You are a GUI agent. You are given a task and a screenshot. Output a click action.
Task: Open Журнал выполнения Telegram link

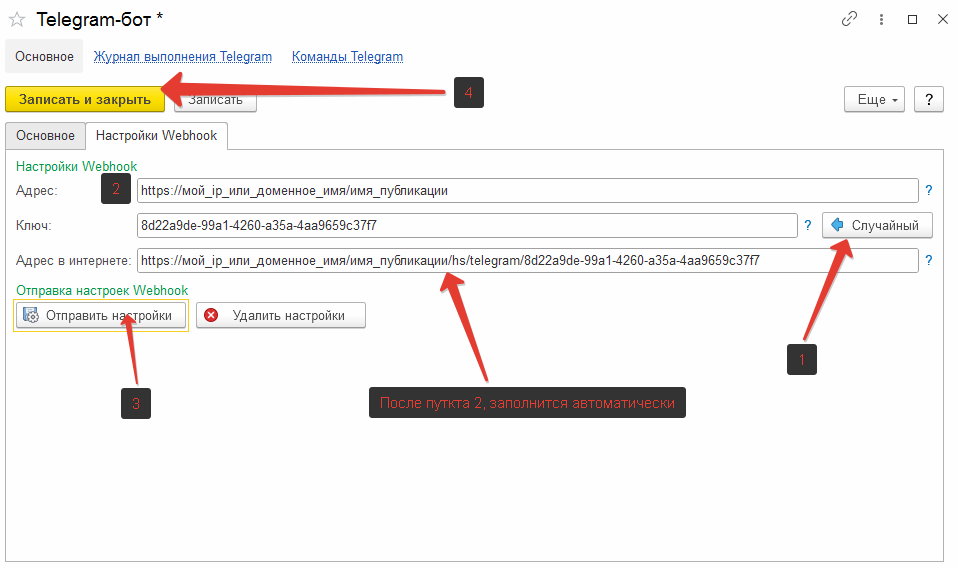click(x=183, y=57)
